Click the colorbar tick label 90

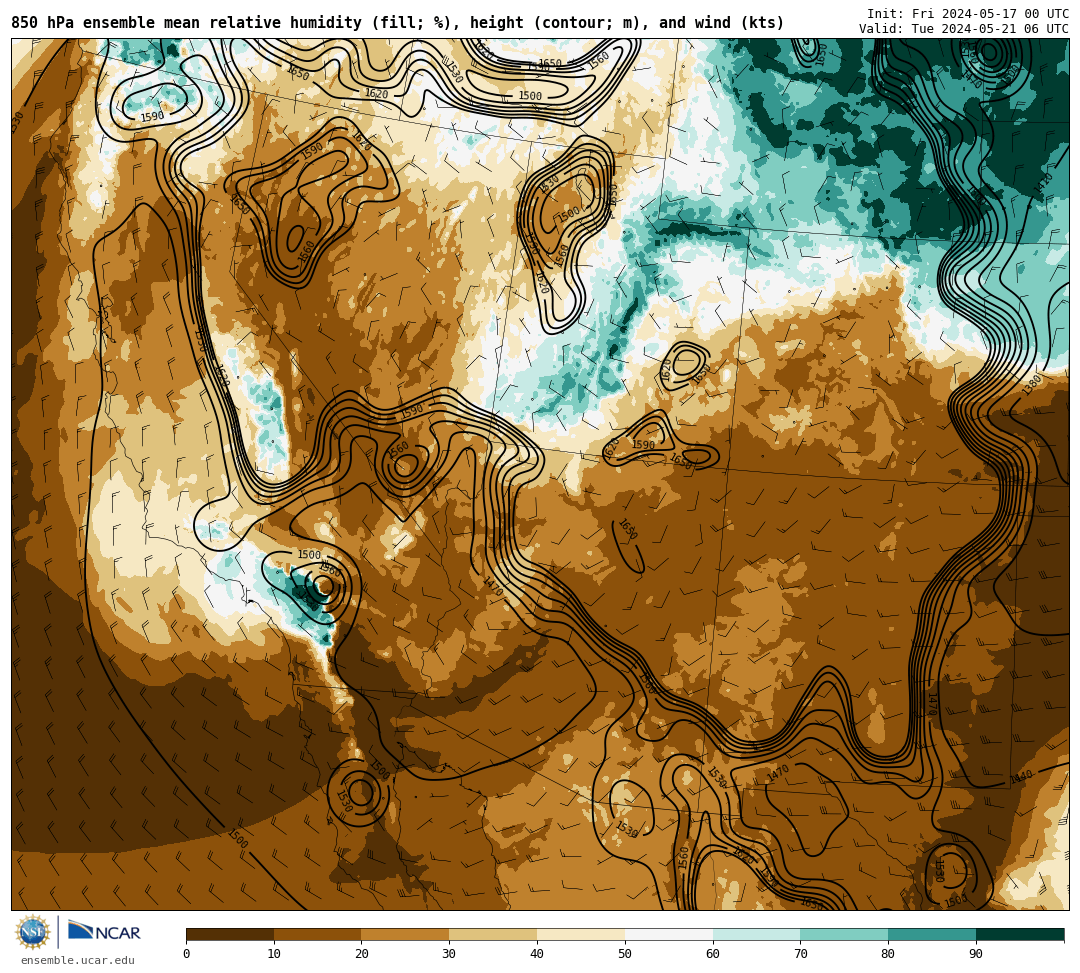976,954
